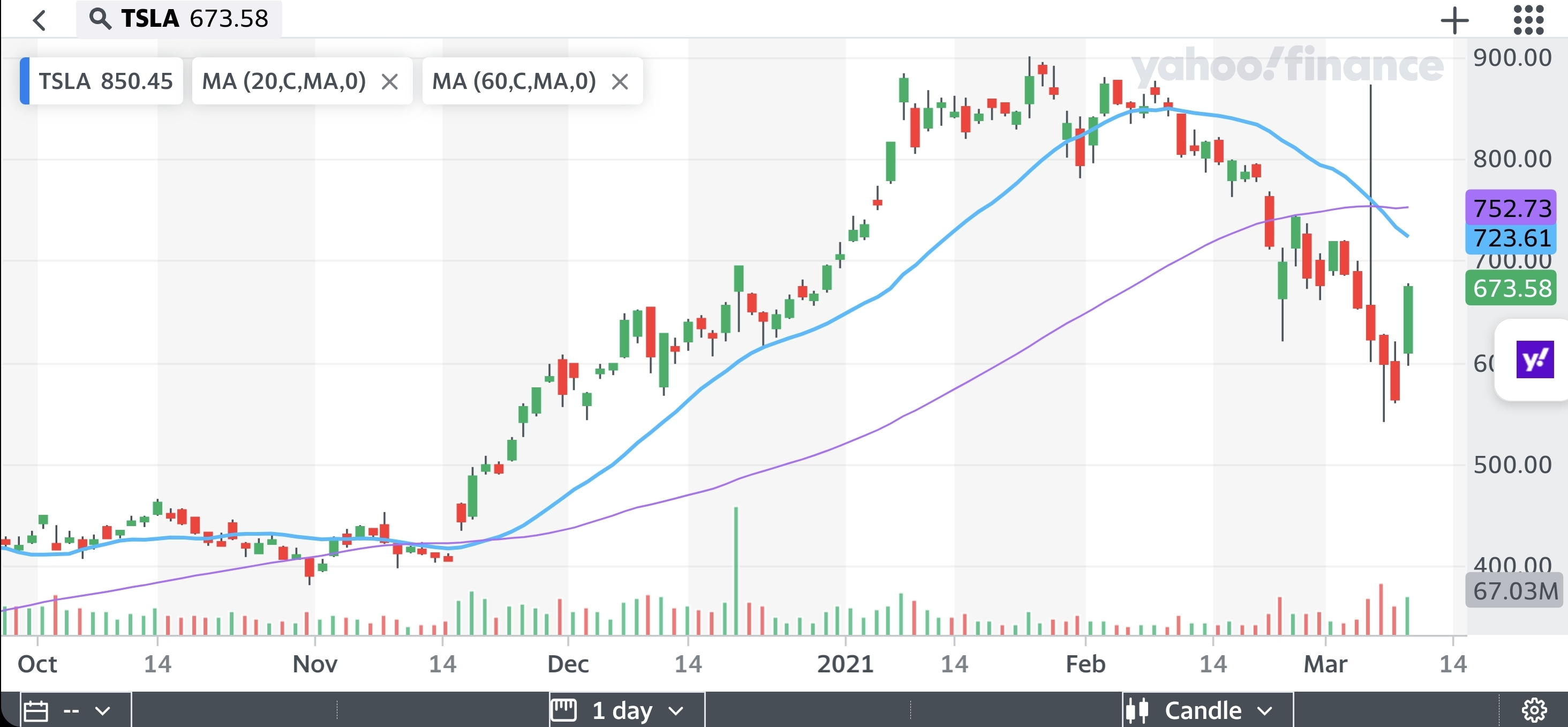Remove the MA 20 indicator
This screenshot has height=727, width=1568.
click(389, 81)
